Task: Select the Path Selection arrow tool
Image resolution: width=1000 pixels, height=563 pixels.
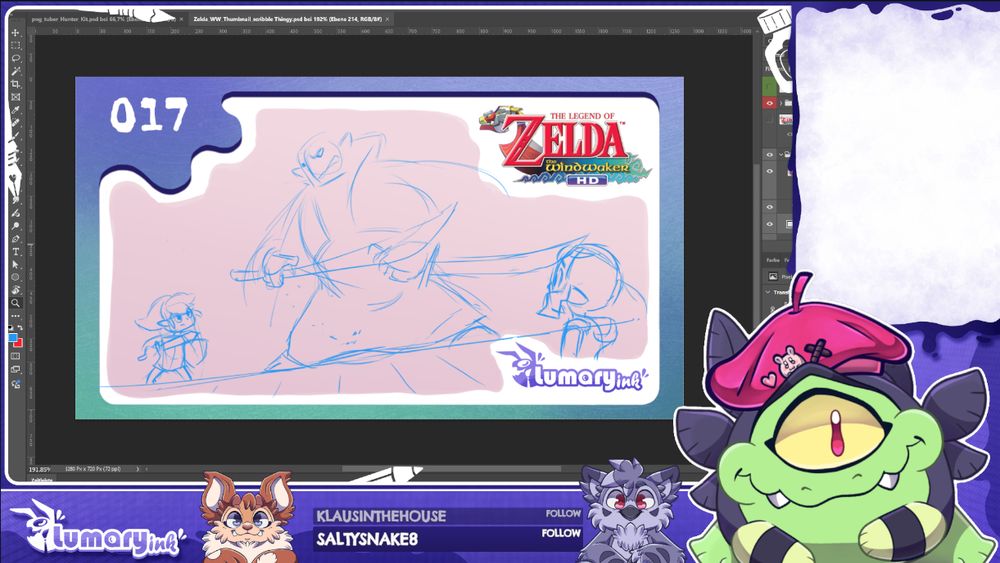Action: point(15,265)
